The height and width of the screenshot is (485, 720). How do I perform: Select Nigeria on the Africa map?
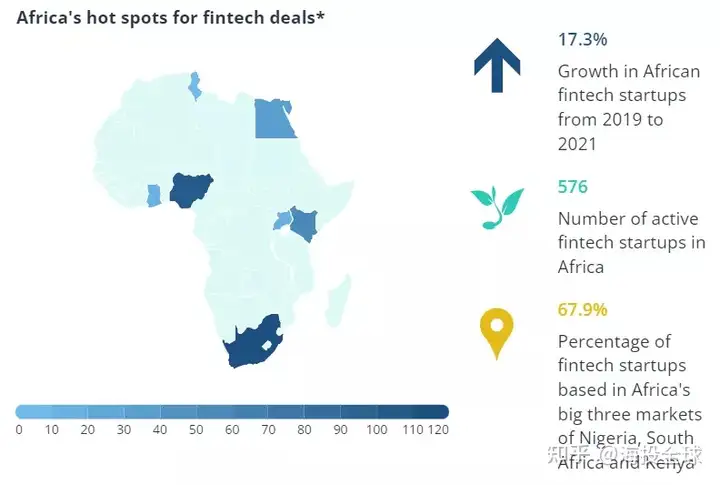(191, 190)
